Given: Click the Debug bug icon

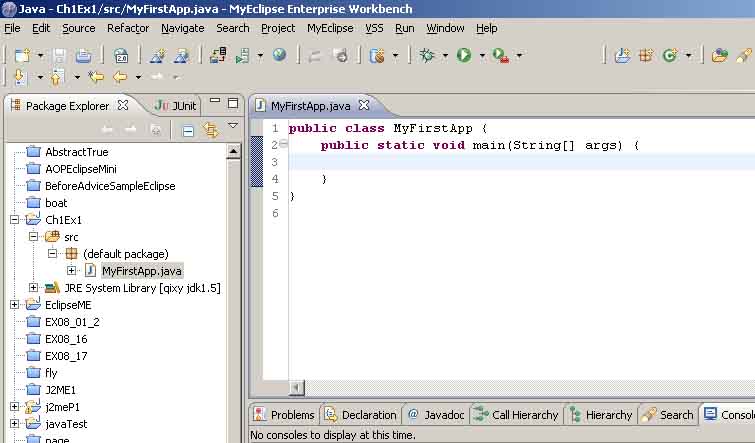Looking at the screenshot, I should click(x=427, y=55).
